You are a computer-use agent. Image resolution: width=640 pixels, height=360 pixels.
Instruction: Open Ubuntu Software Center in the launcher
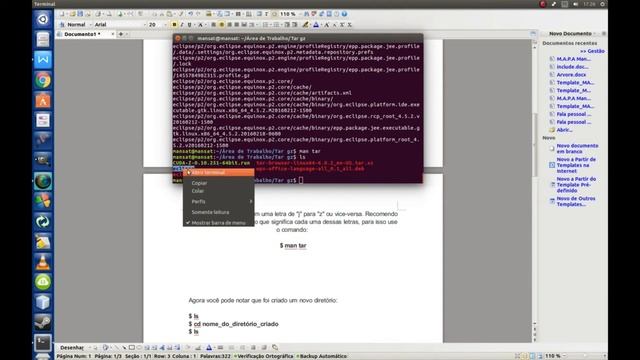pyautogui.click(x=43, y=100)
